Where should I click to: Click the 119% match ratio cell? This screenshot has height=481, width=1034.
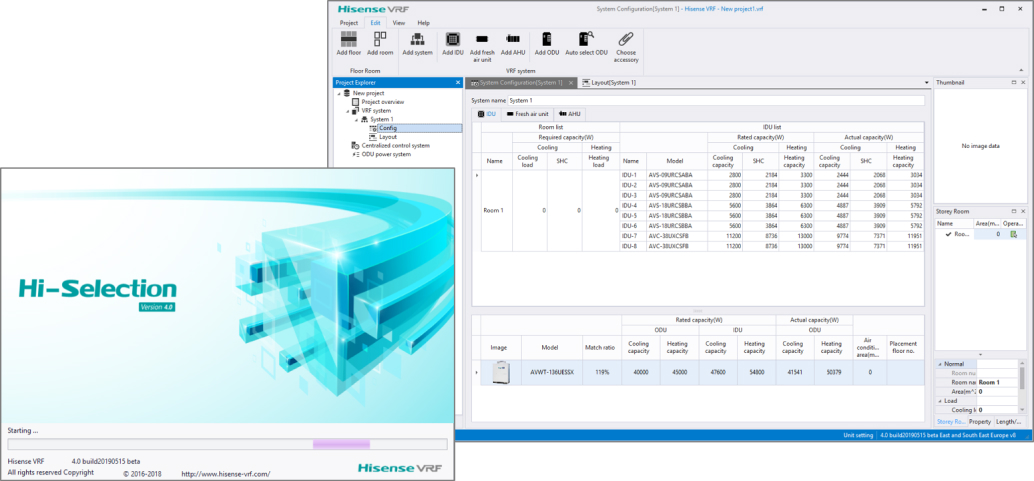tap(601, 373)
